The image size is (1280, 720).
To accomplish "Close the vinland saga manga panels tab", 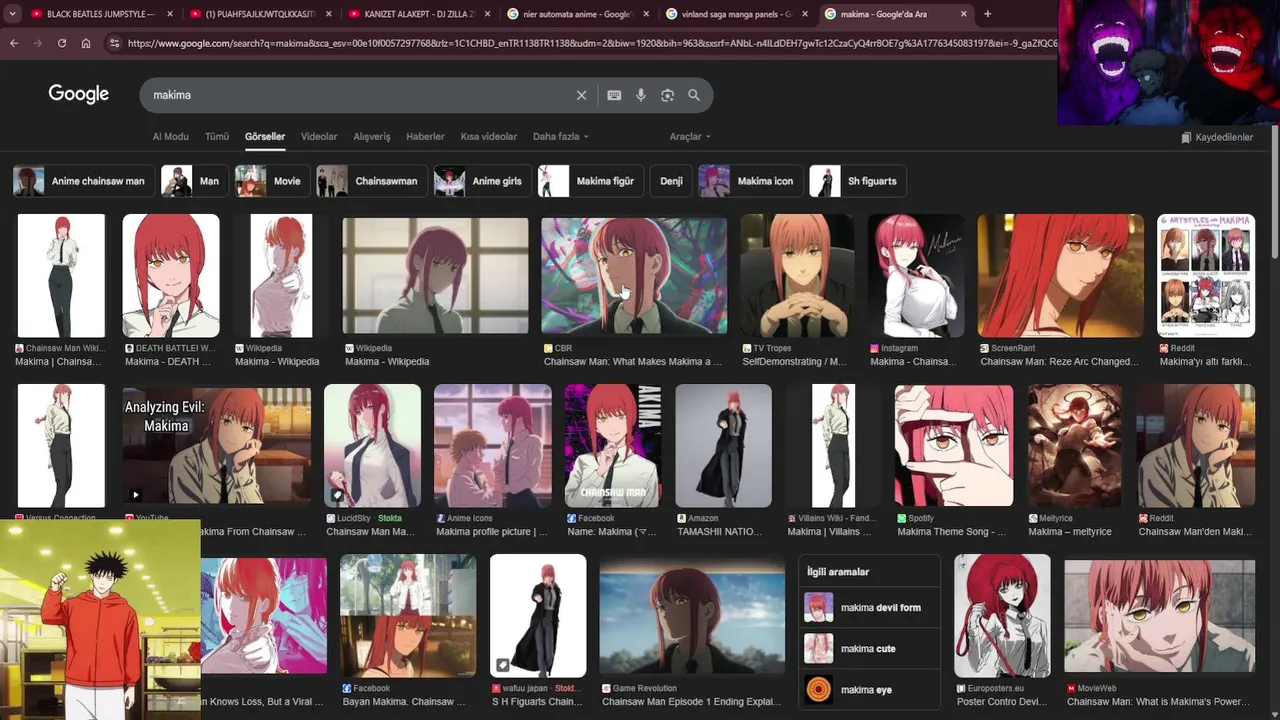I will (x=805, y=14).
